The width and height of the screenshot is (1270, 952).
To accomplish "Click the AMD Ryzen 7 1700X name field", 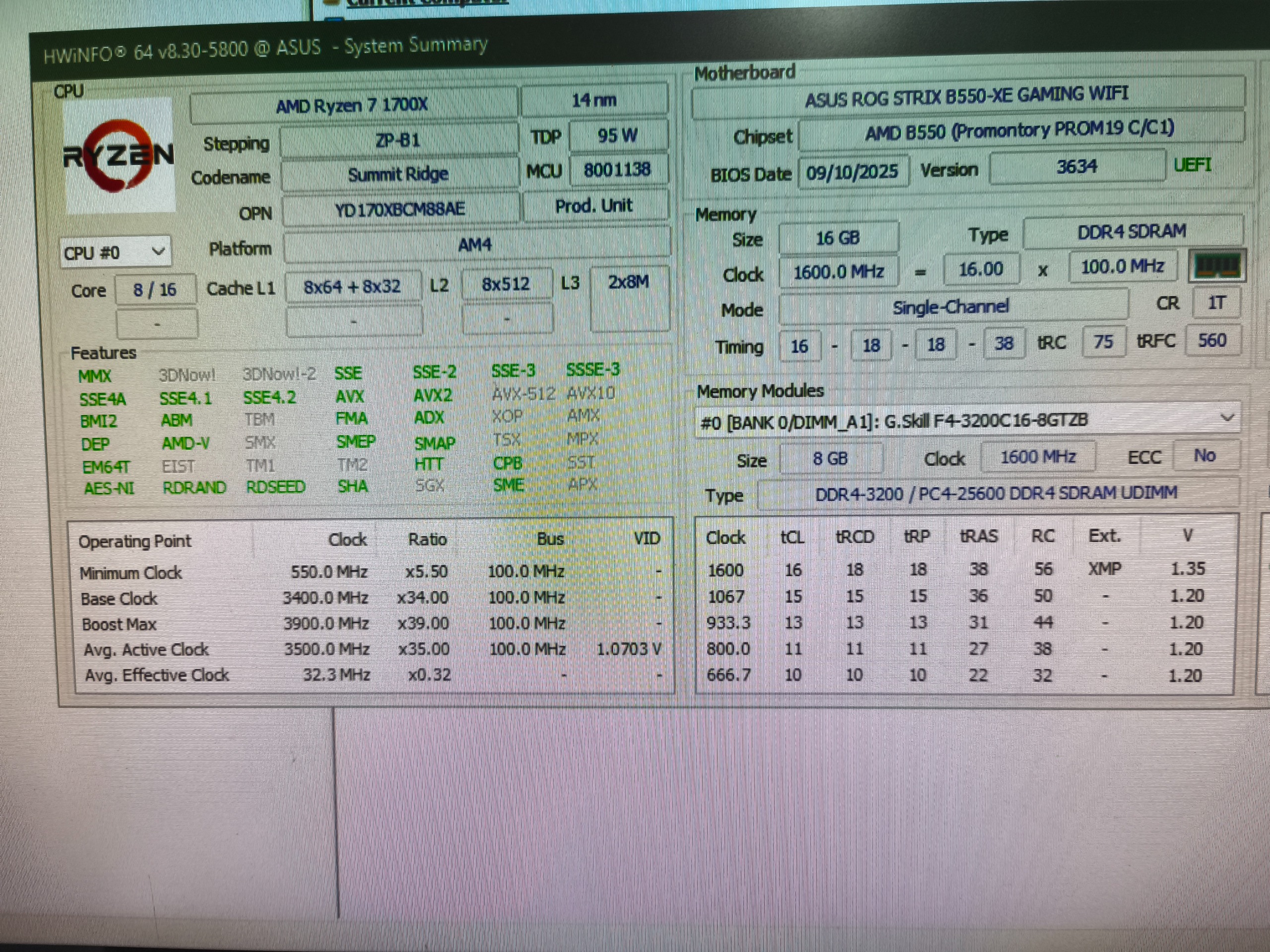I will (353, 105).
